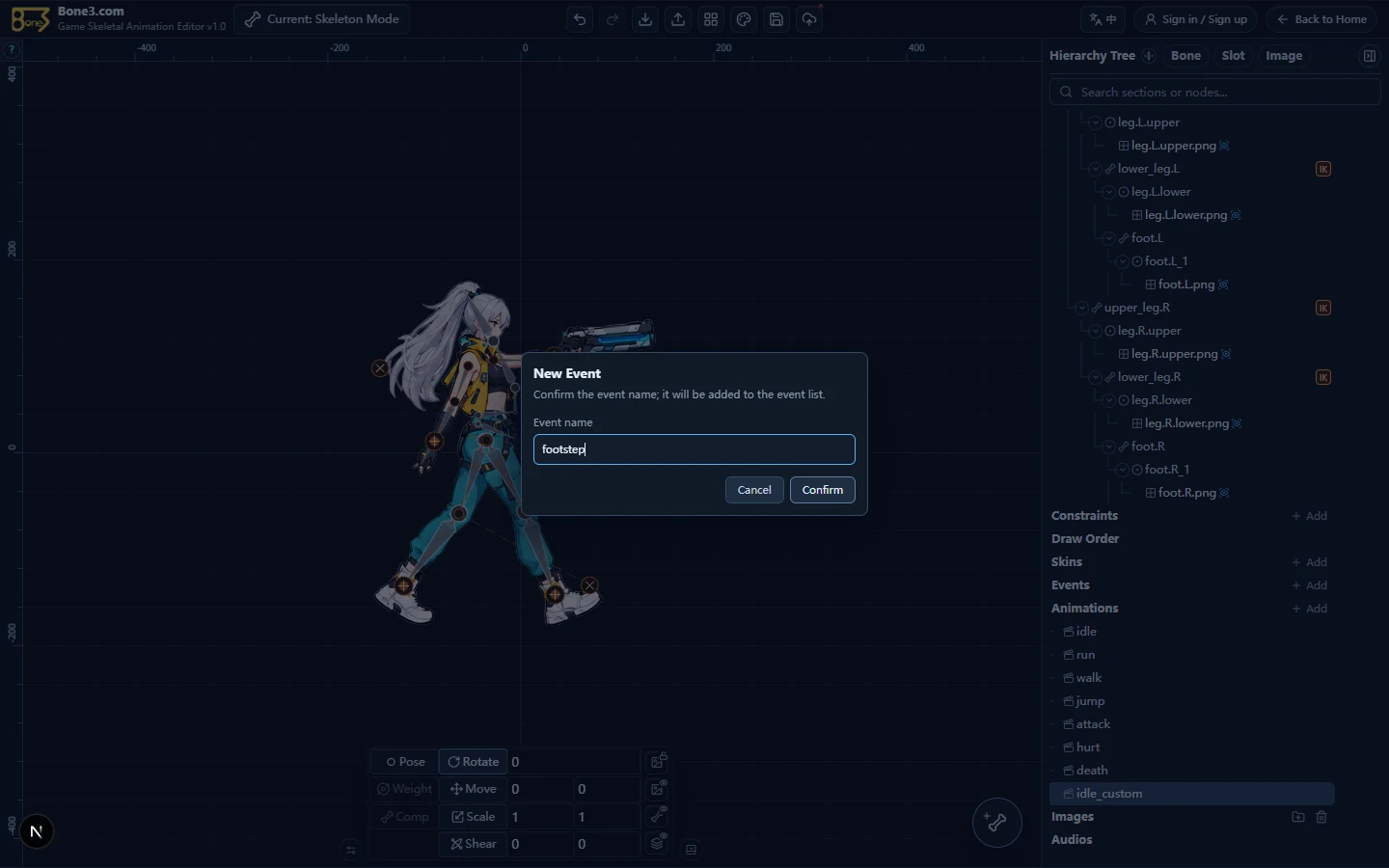Click the add bone floating button

point(996,823)
